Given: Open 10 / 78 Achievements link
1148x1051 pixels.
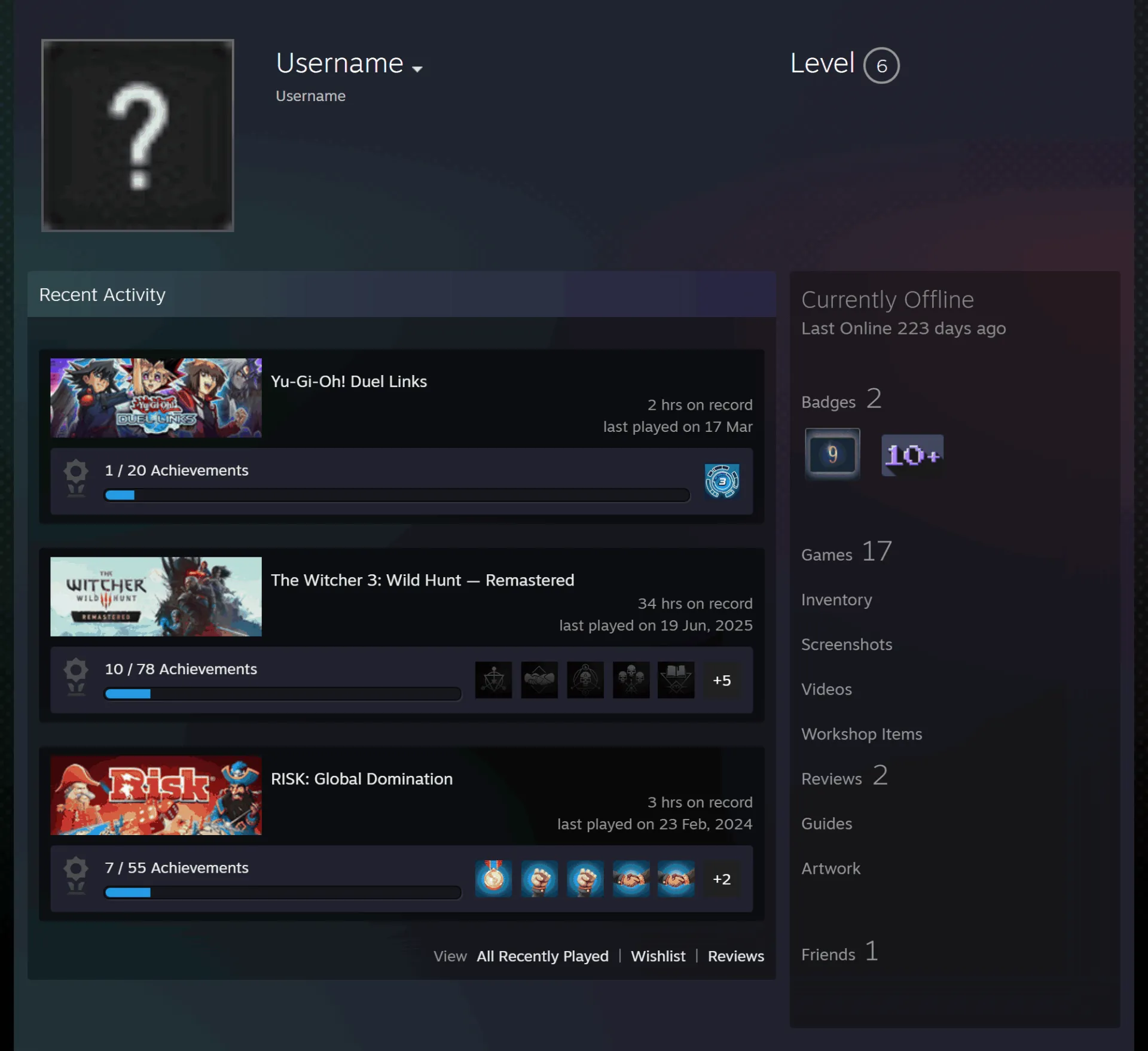Looking at the screenshot, I should [x=181, y=669].
